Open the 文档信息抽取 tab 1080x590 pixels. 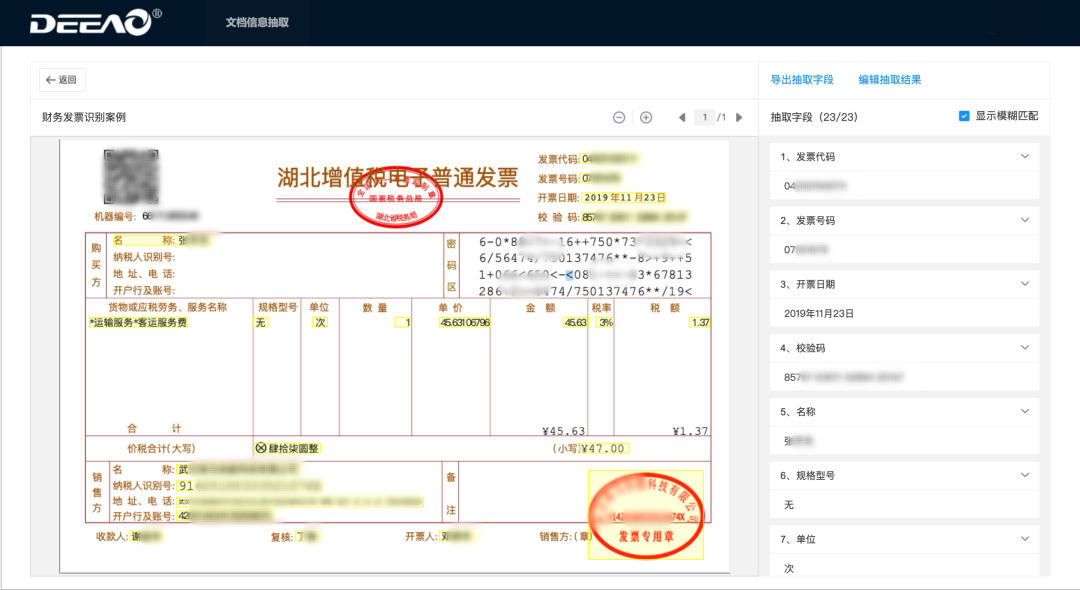pos(257,23)
